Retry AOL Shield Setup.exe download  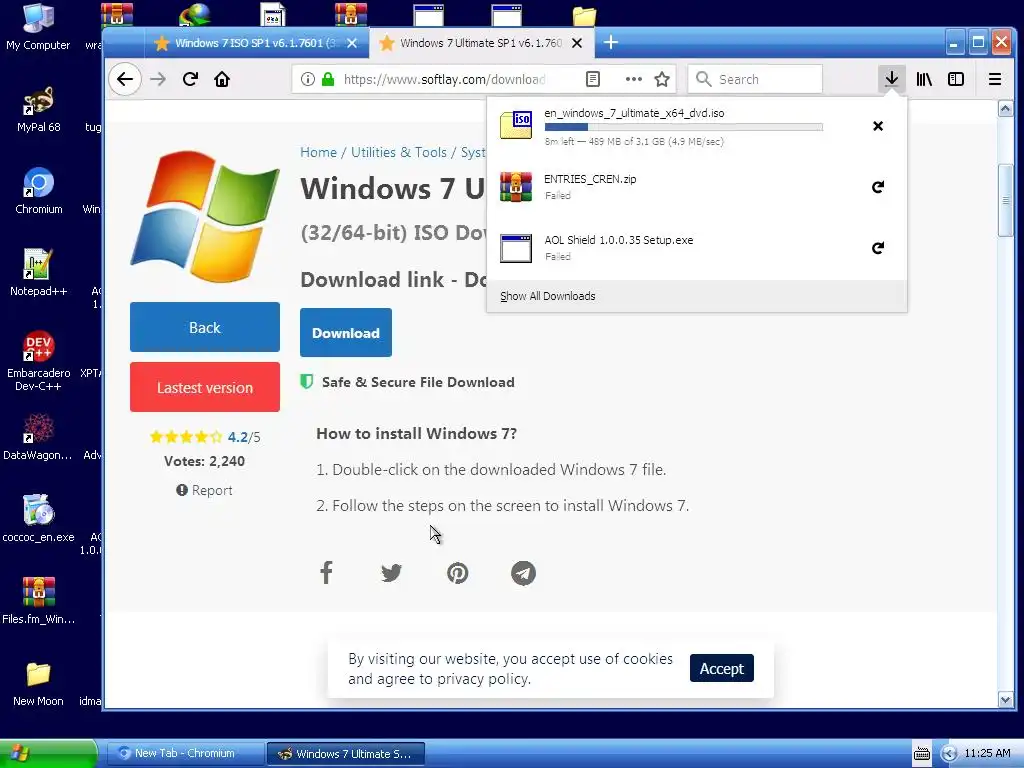(x=878, y=248)
